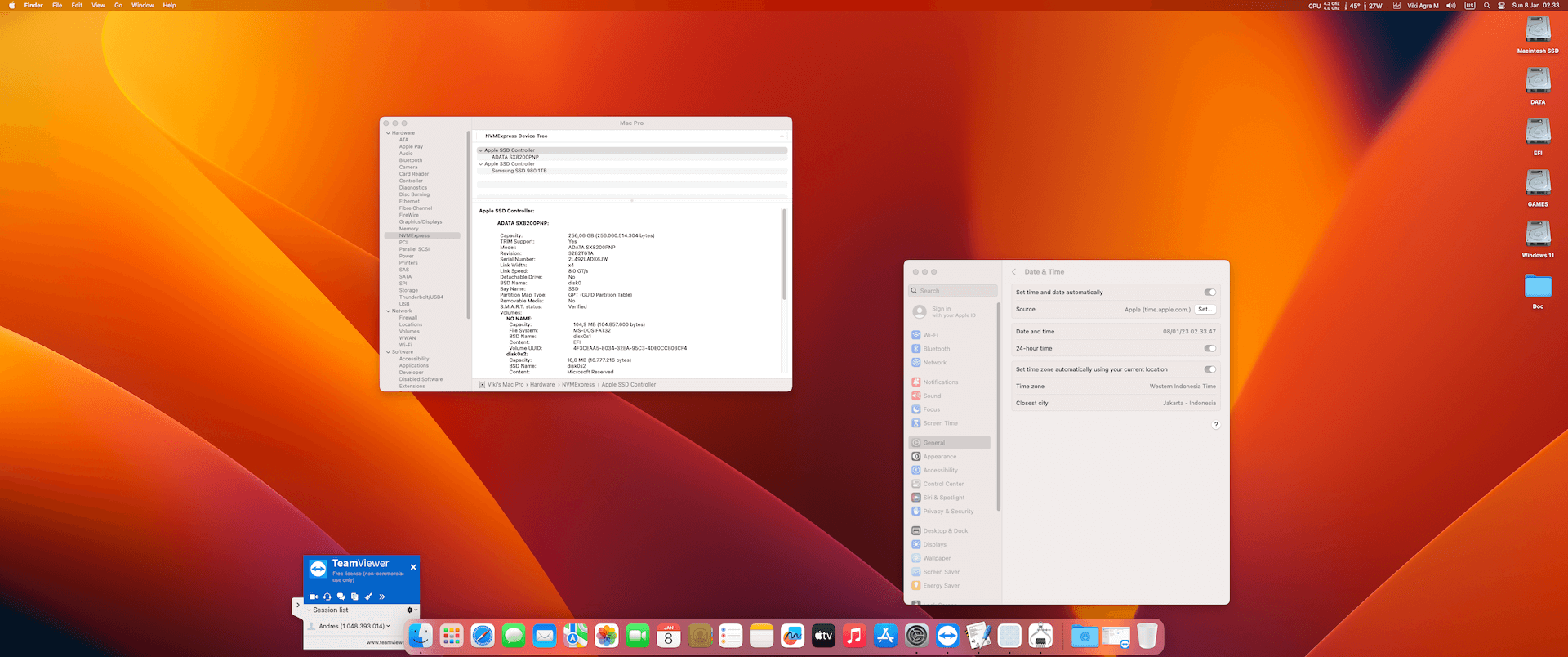Open the Go menu in menu bar
This screenshot has height=657, width=1568.
pyautogui.click(x=118, y=5)
